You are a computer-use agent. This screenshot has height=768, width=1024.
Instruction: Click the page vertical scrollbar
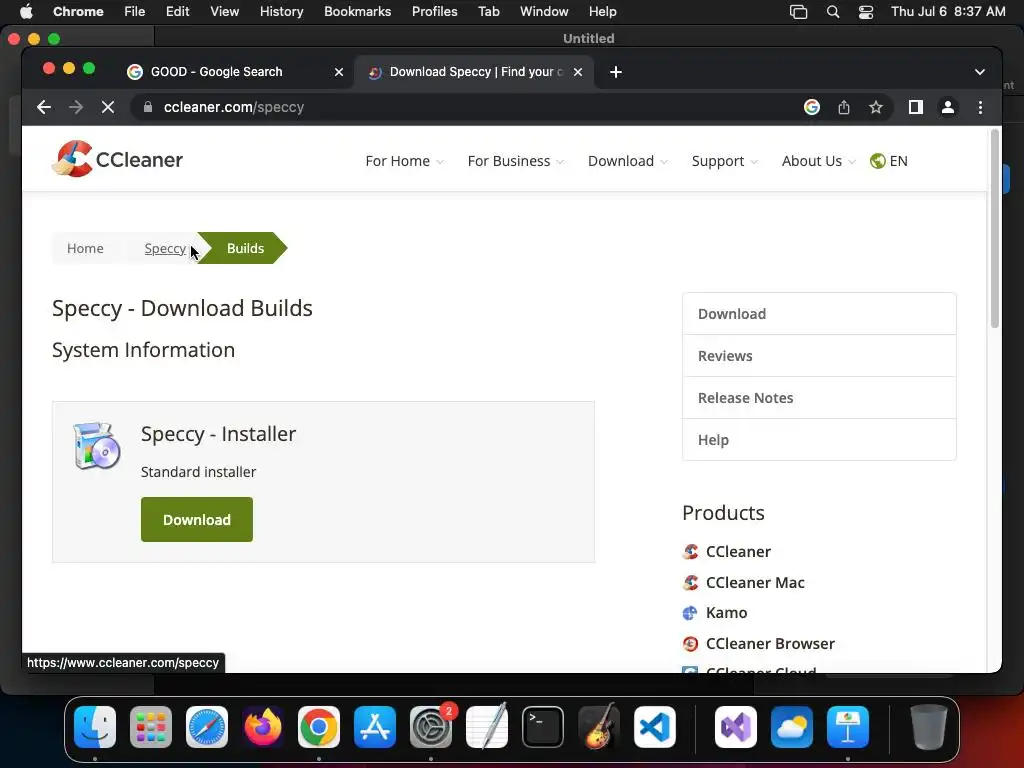point(995,229)
